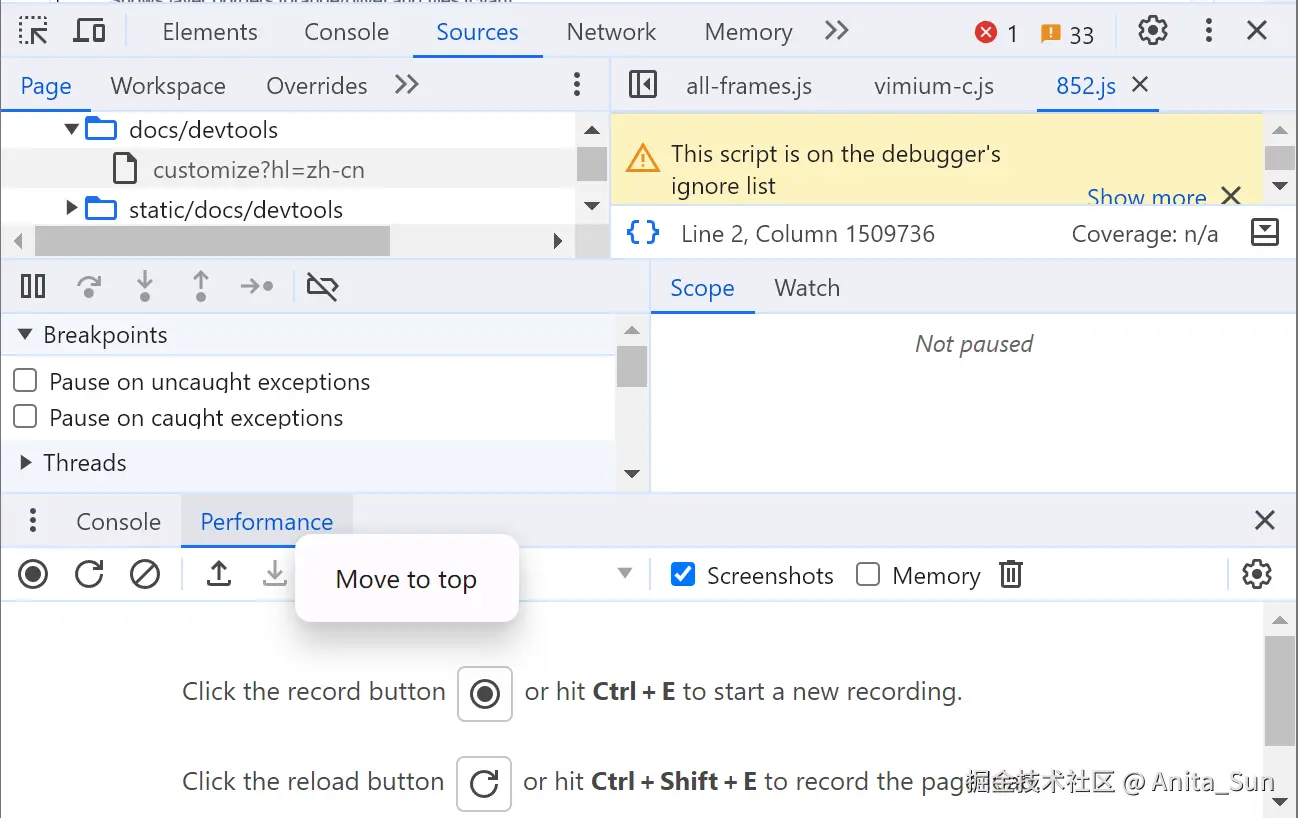Switch to the Network tab
Viewport: 1298px width, 818px height.
click(x=611, y=32)
